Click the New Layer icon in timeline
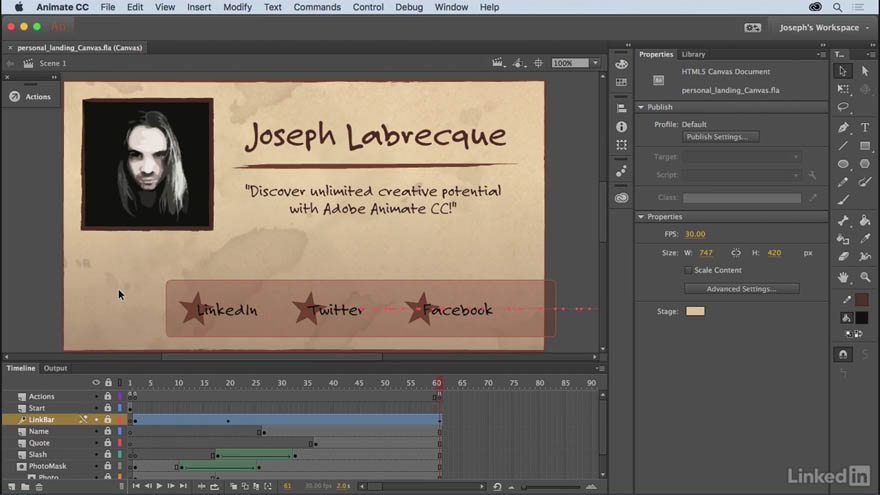The width and height of the screenshot is (880, 495). pos(12,487)
